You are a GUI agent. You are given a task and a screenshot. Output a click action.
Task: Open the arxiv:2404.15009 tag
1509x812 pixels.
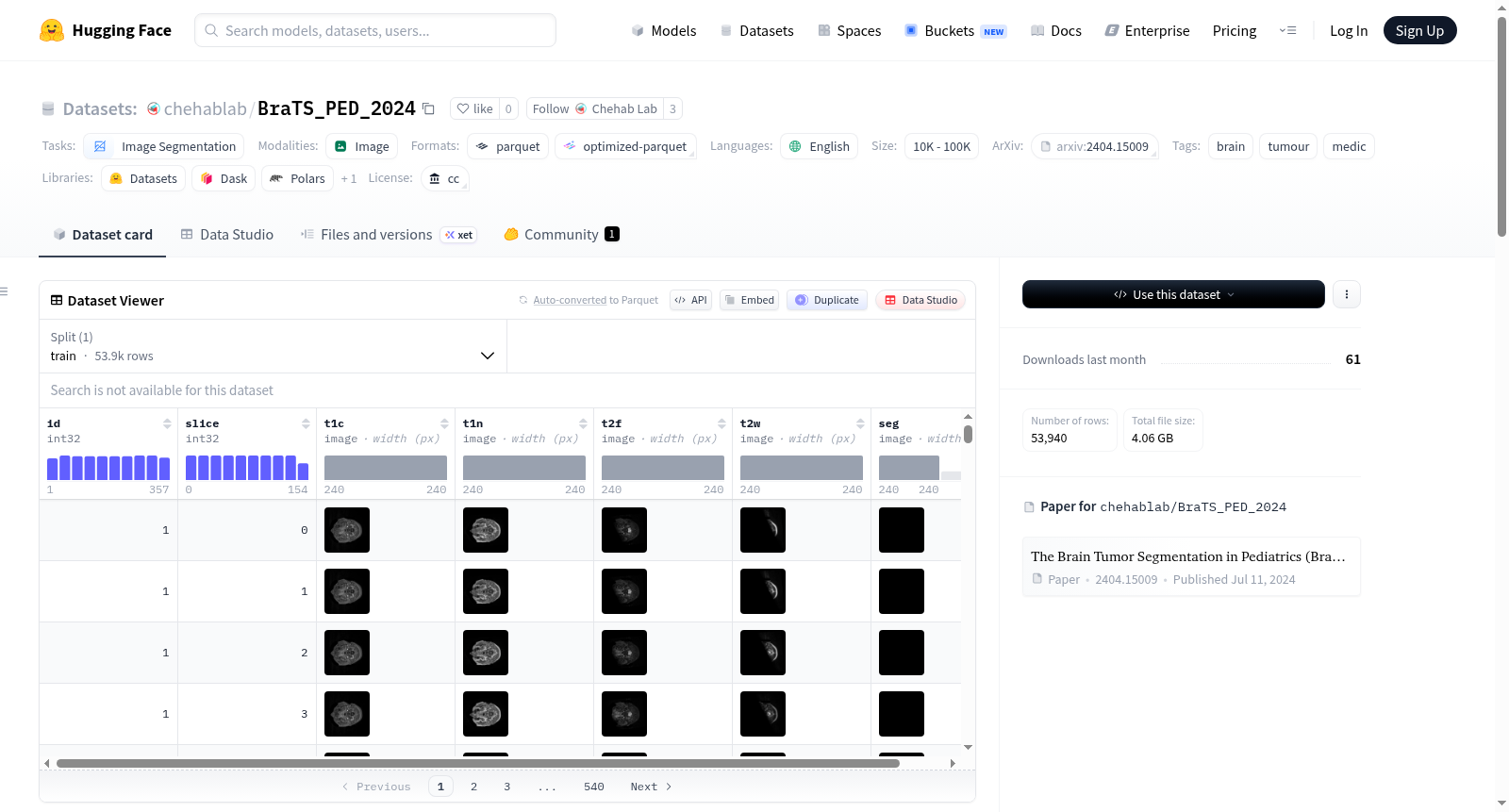(1094, 146)
